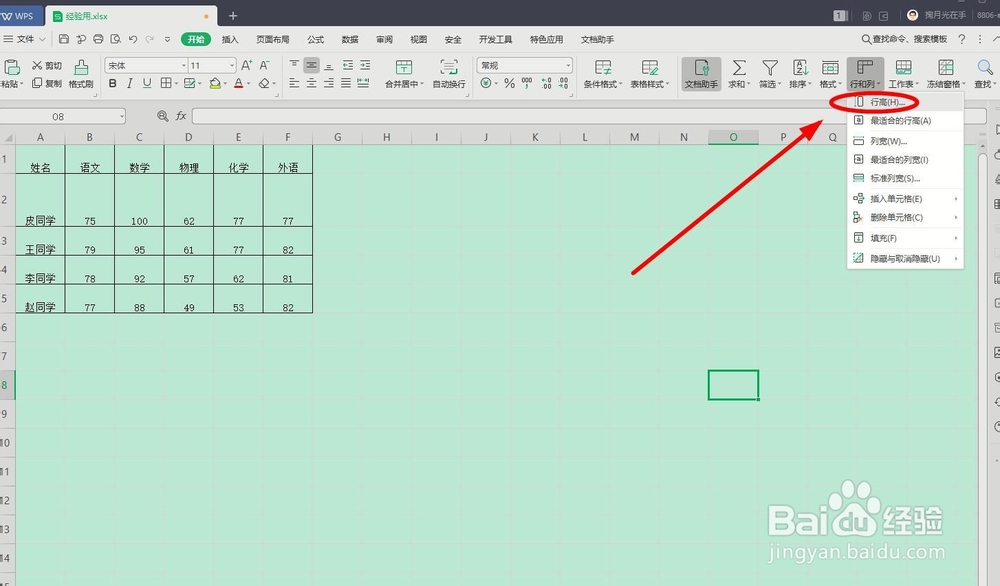Select Standard Column Width 标准列宽(S)
Screen dimensions: 1000x586
pyautogui.click(x=905, y=178)
